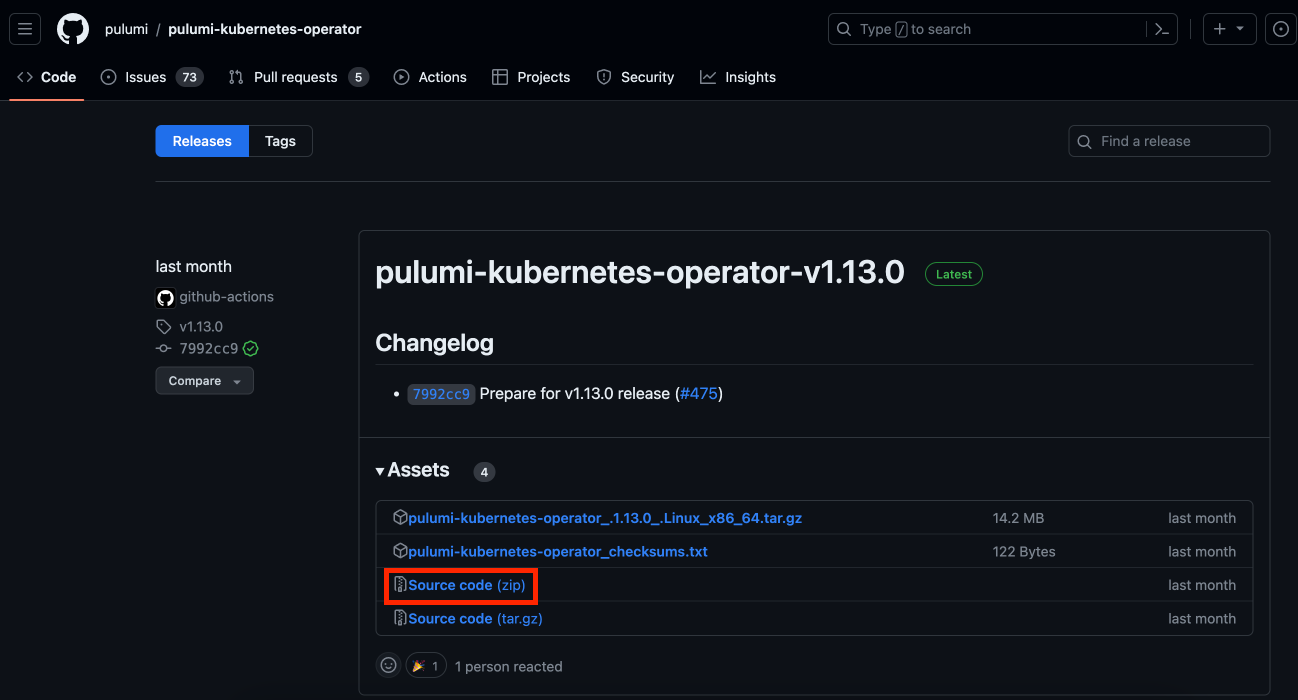Click the Latest release badge
This screenshot has height=700, width=1298.
point(953,274)
